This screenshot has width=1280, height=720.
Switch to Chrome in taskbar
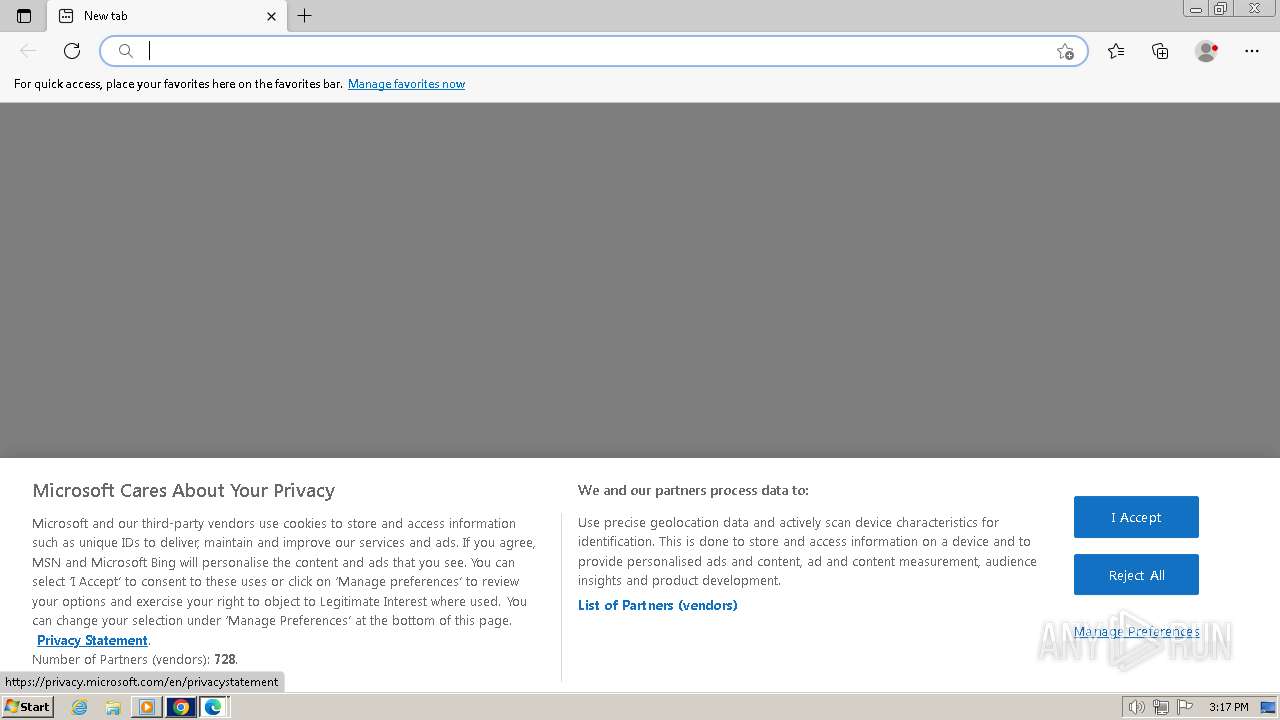tap(181, 707)
